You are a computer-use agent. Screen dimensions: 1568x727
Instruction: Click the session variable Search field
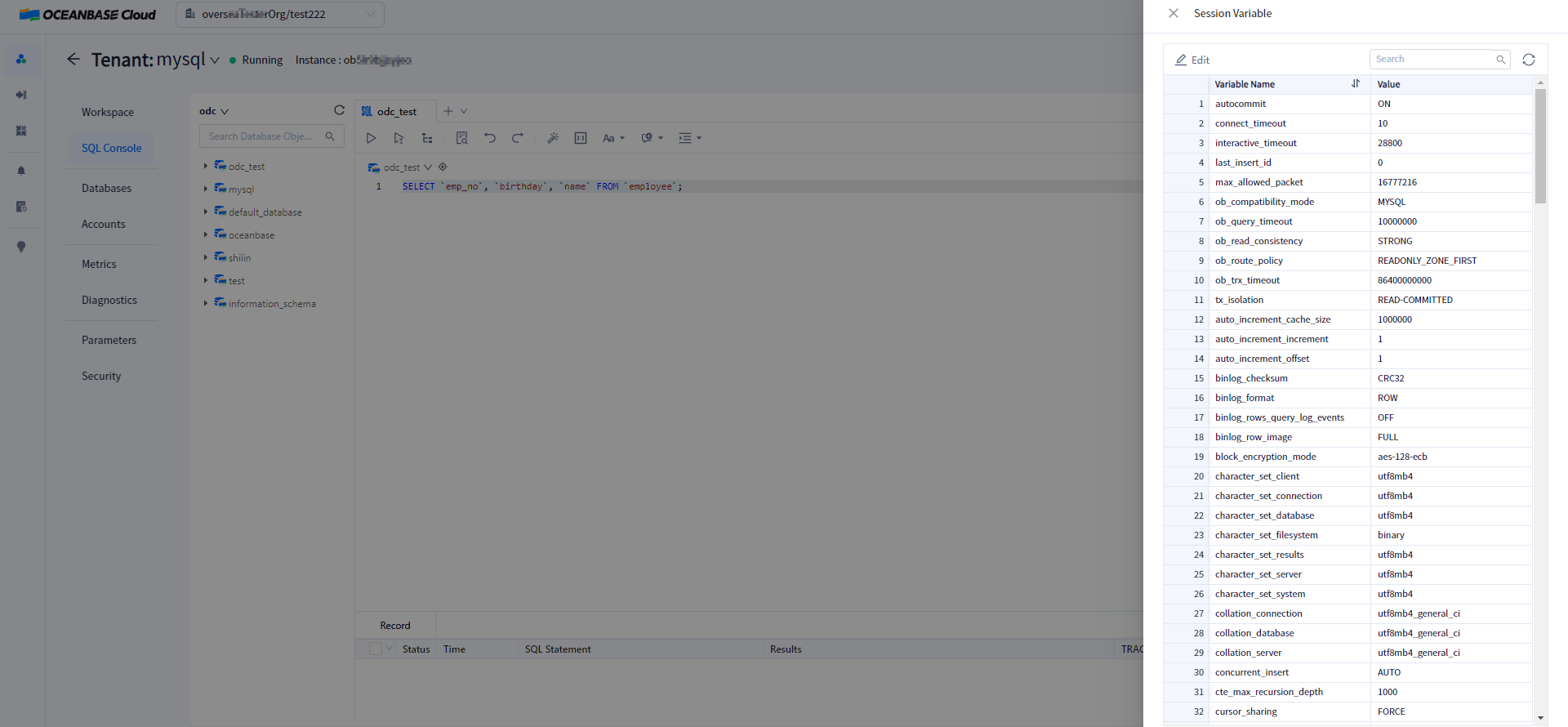pyautogui.click(x=1433, y=59)
